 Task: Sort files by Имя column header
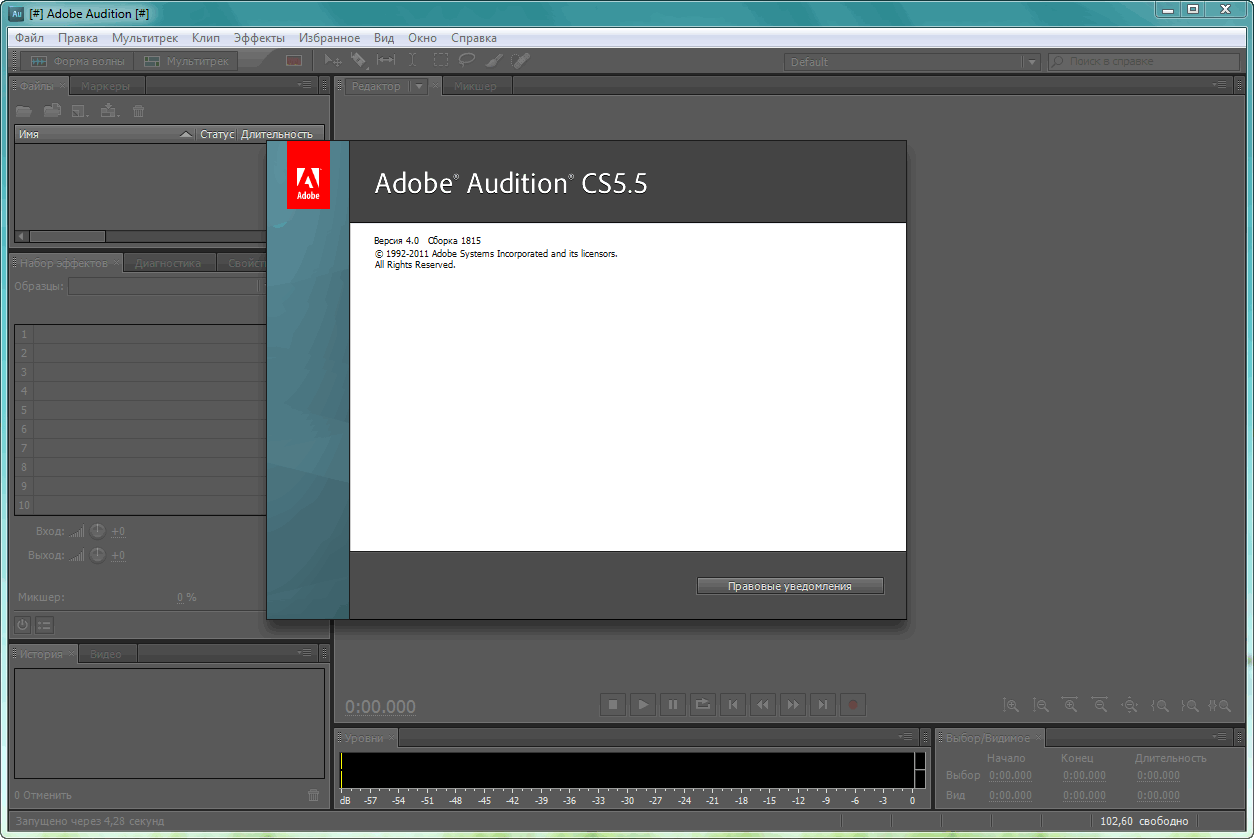point(100,134)
